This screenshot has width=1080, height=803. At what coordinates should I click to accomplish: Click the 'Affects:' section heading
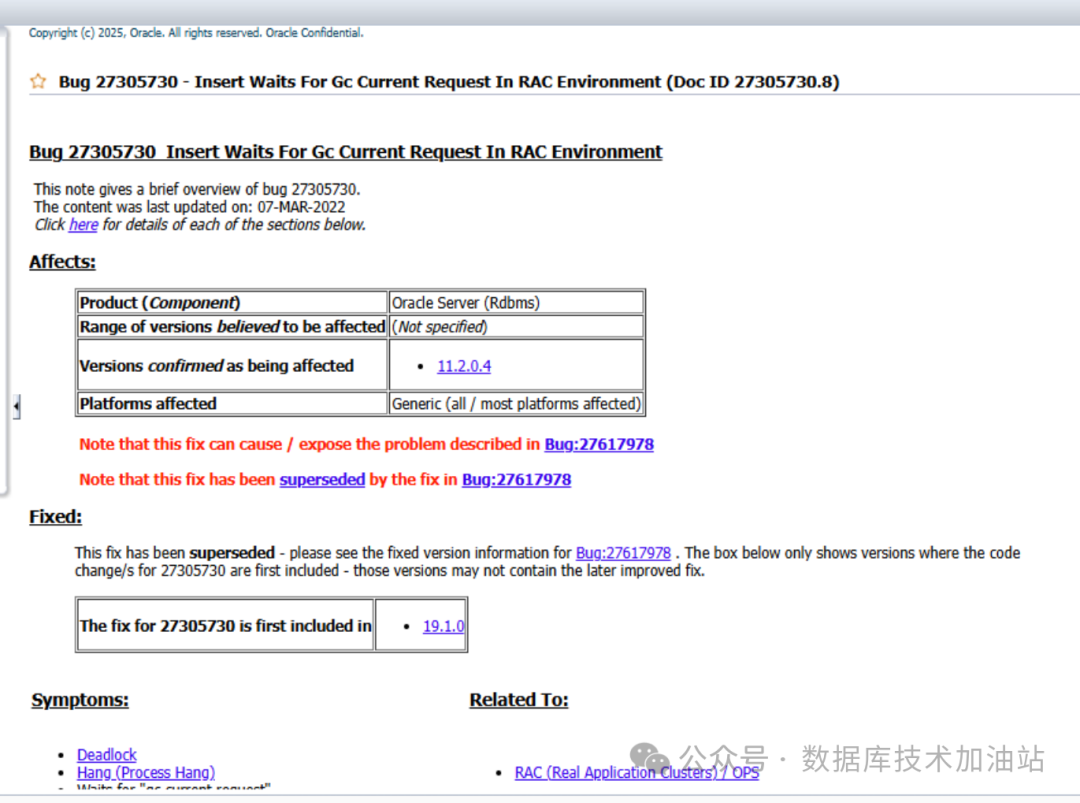click(x=63, y=262)
